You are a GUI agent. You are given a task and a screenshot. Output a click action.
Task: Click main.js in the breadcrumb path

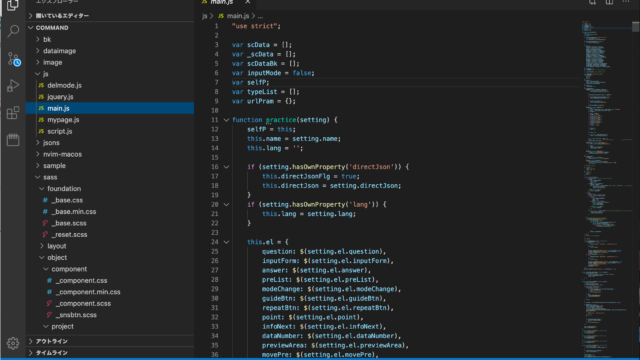coord(238,16)
